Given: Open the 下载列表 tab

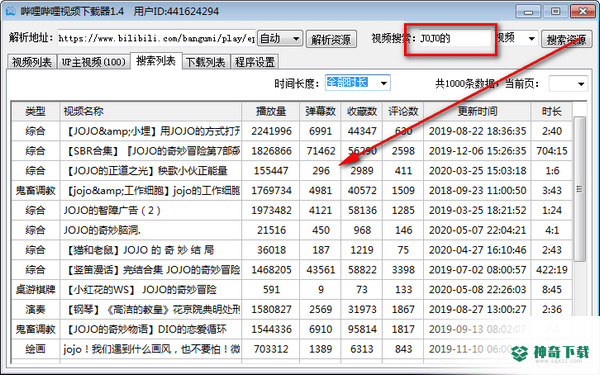Looking at the screenshot, I should click(205, 62).
